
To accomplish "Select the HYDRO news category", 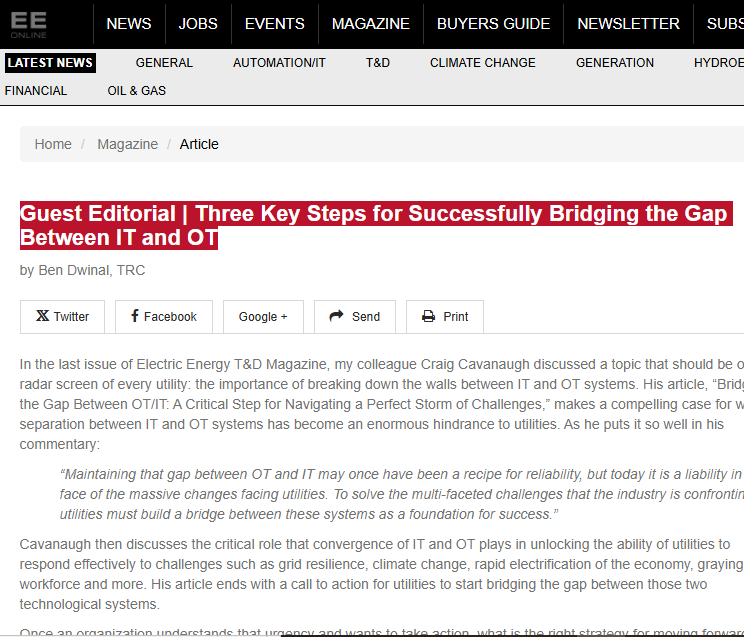I will click(719, 63).
